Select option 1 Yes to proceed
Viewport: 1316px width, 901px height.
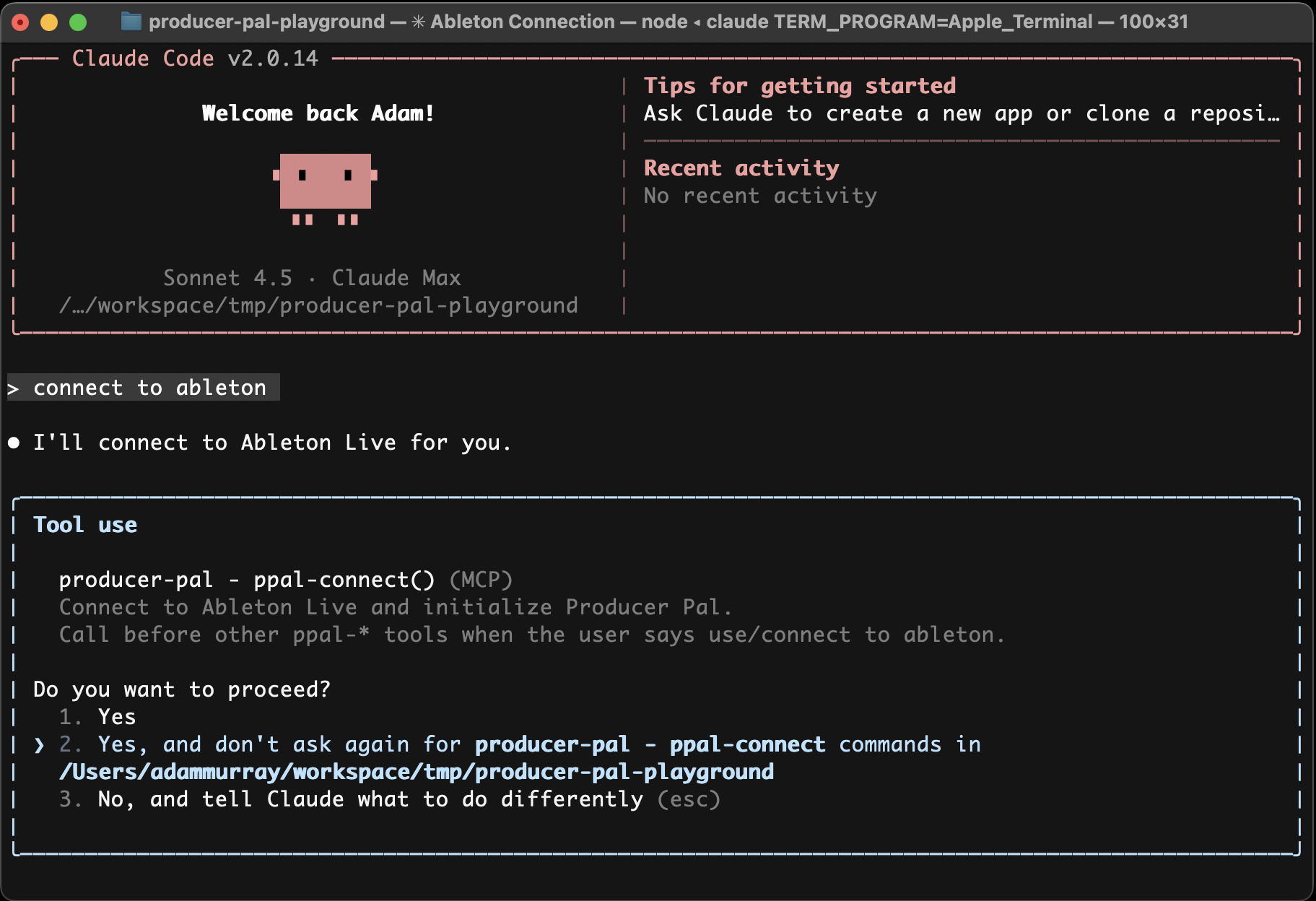click(x=117, y=717)
